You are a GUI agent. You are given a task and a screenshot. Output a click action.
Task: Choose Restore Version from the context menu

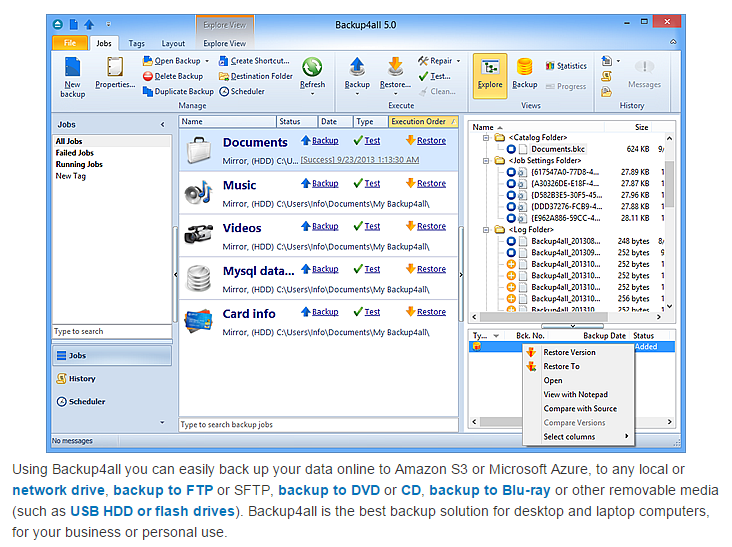click(x=569, y=352)
